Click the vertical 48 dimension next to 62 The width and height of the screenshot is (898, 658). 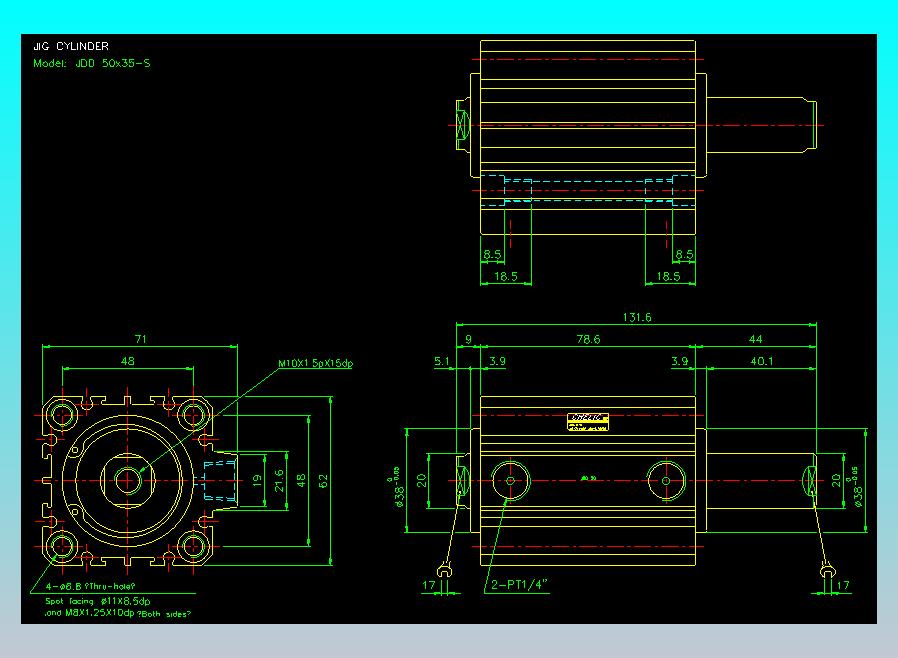point(301,480)
